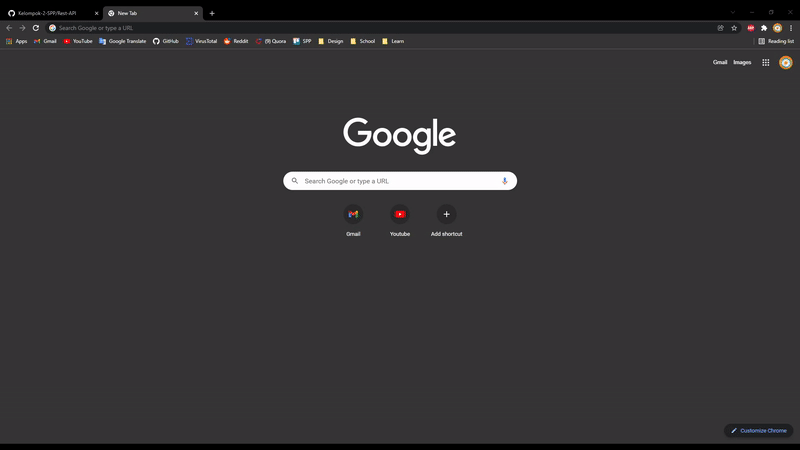Viewport: 800px width, 450px height.
Task: Share this page via address bar icon
Action: pos(720,28)
